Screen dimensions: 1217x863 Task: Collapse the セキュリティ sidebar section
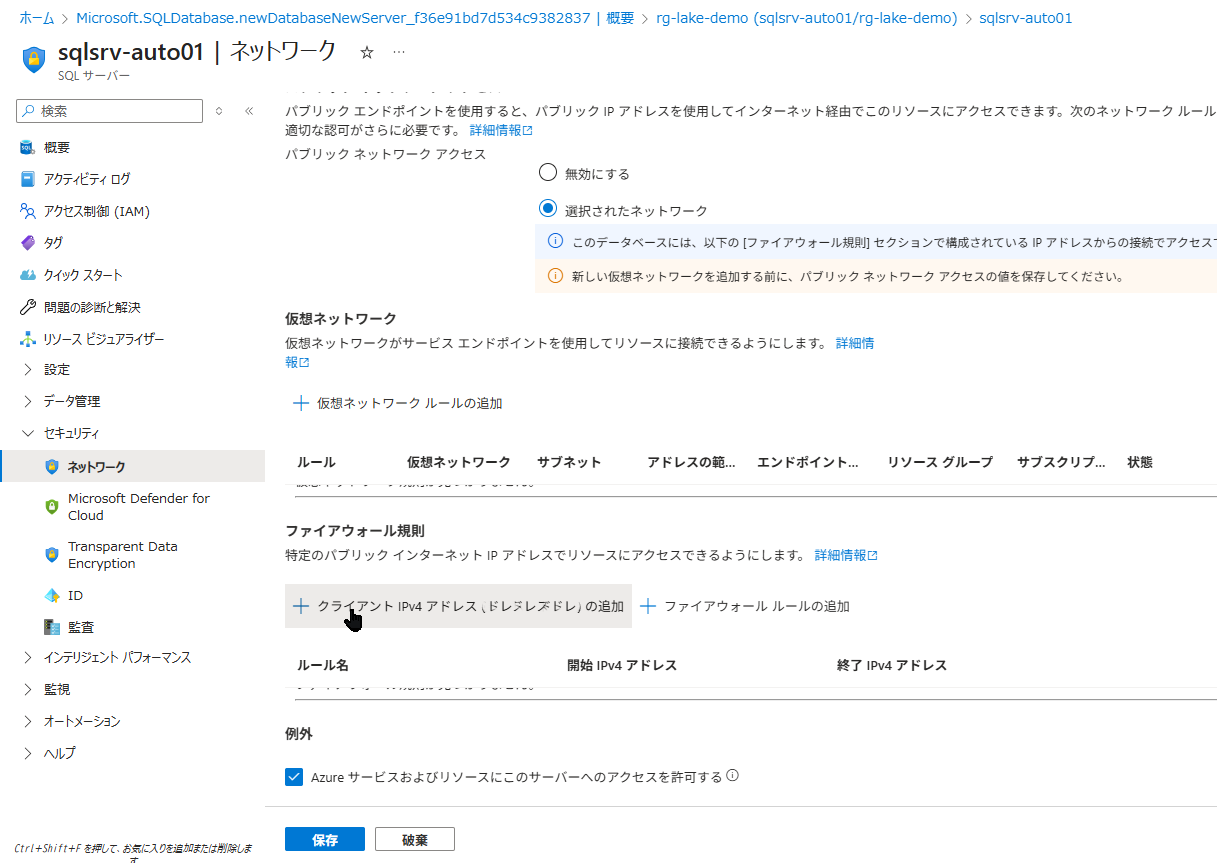(71, 433)
